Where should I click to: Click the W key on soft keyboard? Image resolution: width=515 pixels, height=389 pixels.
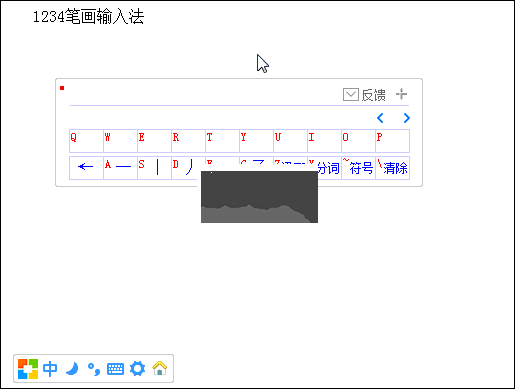click(x=121, y=141)
